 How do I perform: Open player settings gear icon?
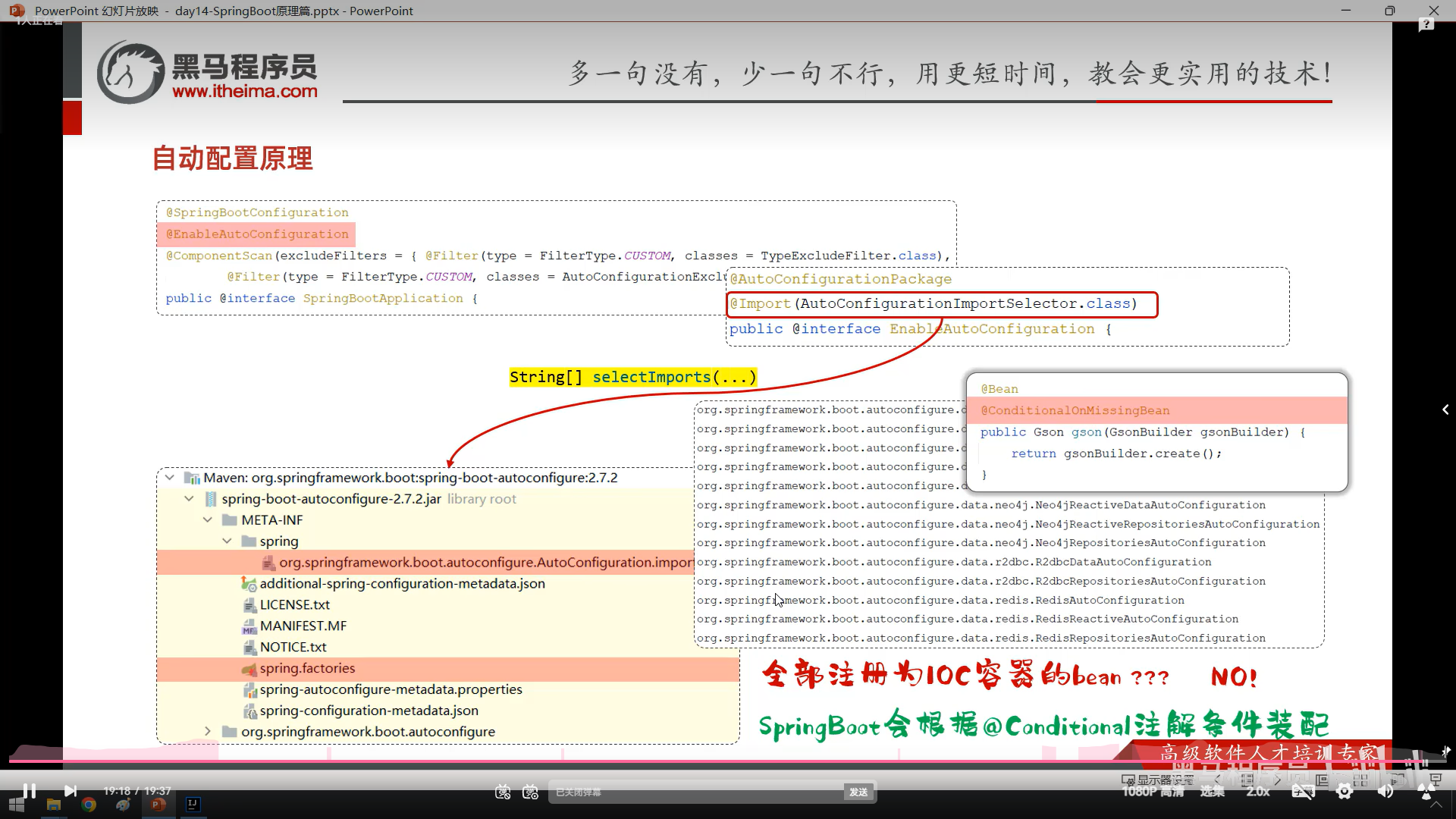pos(1345,792)
